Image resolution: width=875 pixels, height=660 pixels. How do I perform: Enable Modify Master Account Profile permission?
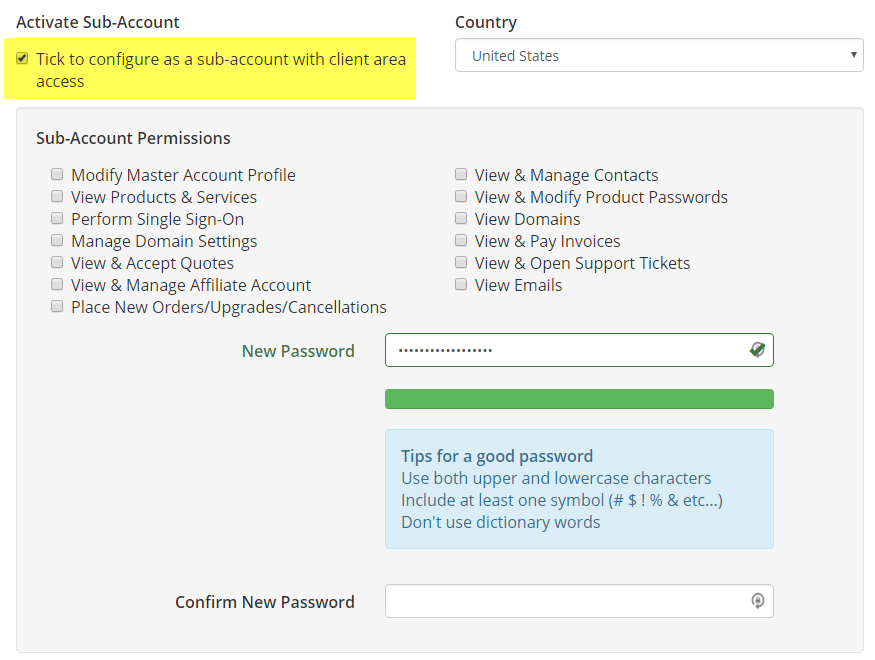[57, 174]
